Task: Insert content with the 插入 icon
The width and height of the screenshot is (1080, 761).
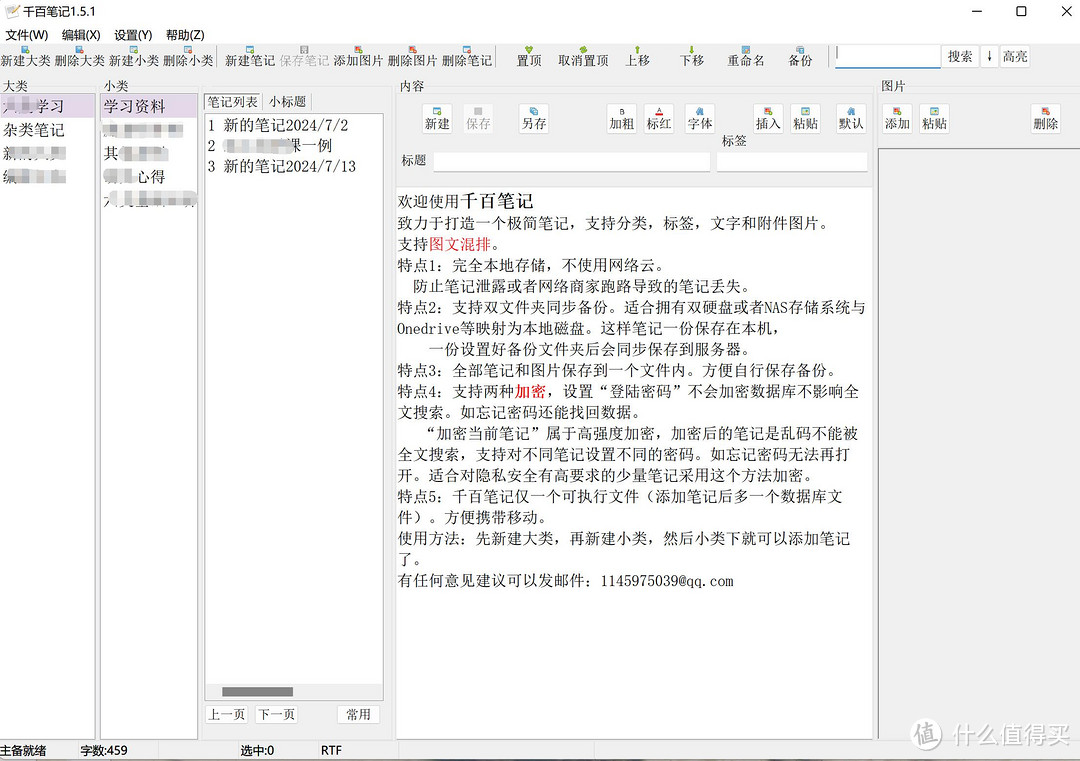Action: pyautogui.click(x=768, y=117)
